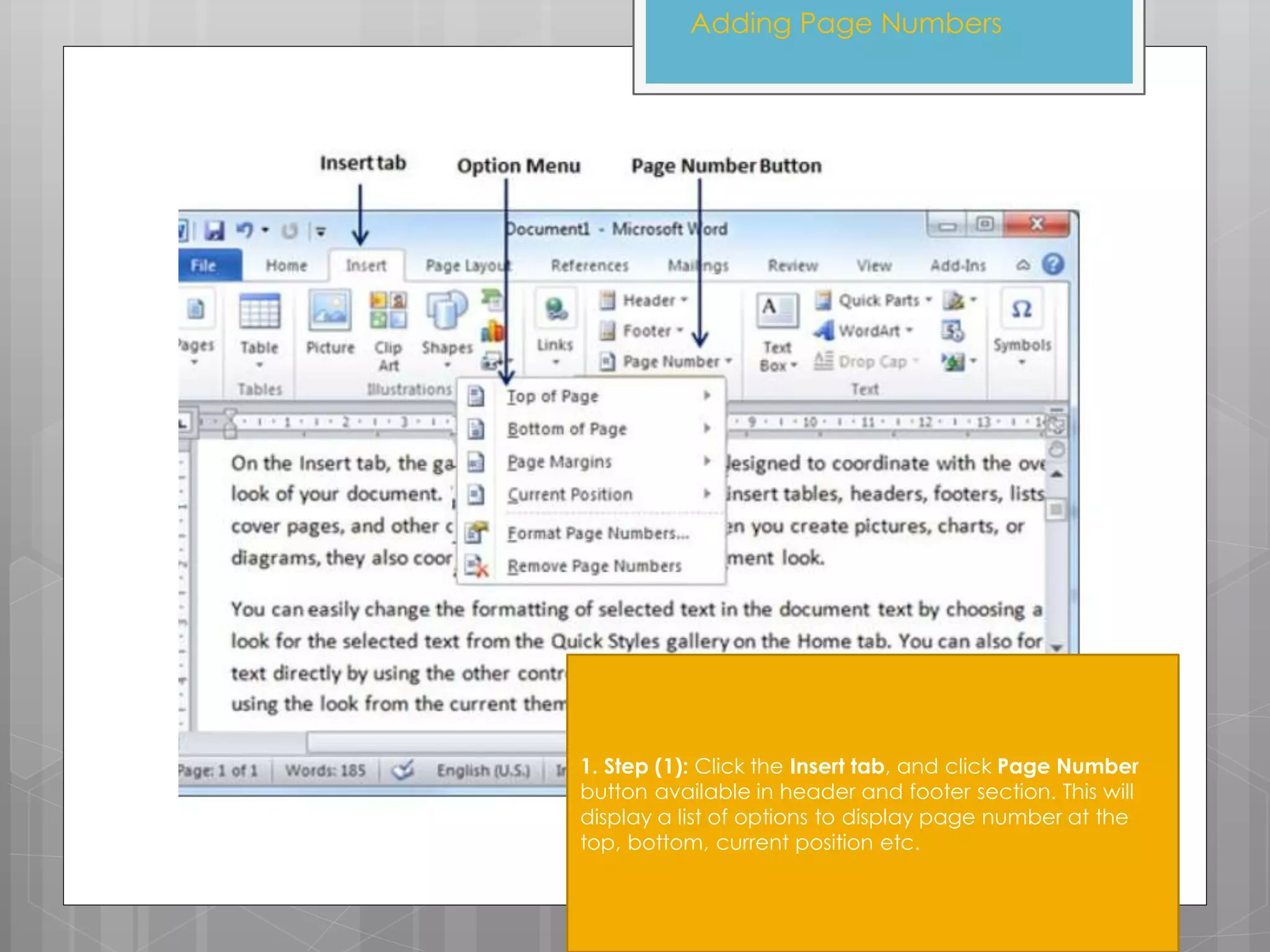The width and height of the screenshot is (1270, 952).
Task: Click the vertical scrollbar down arrow
Action: pos(1057,647)
